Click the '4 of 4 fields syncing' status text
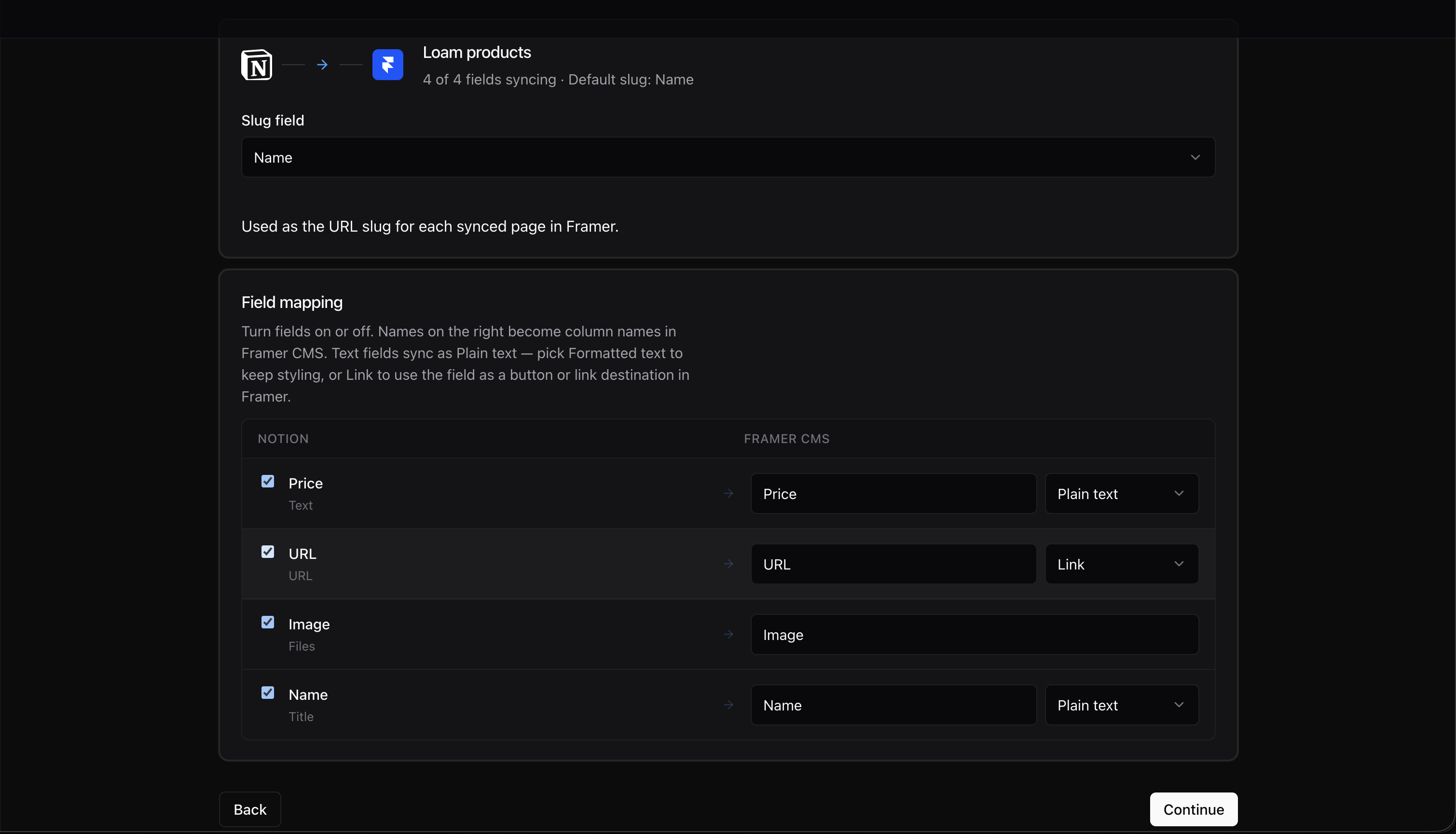1456x834 pixels. pos(489,79)
